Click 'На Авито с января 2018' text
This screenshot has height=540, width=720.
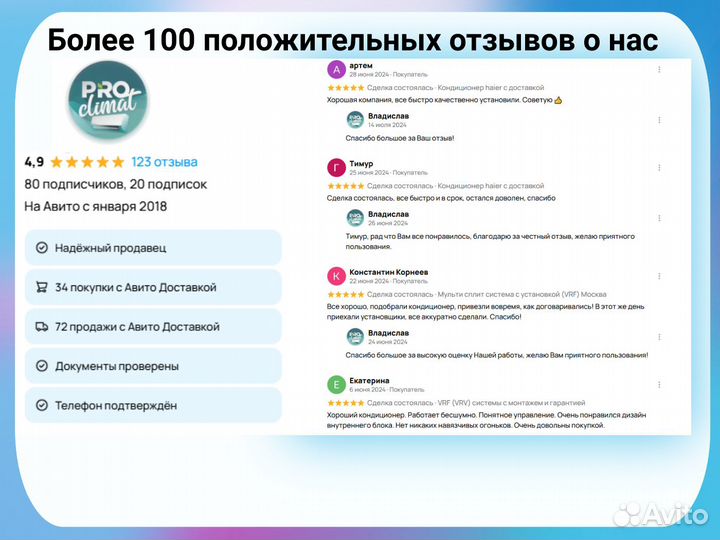point(96,206)
